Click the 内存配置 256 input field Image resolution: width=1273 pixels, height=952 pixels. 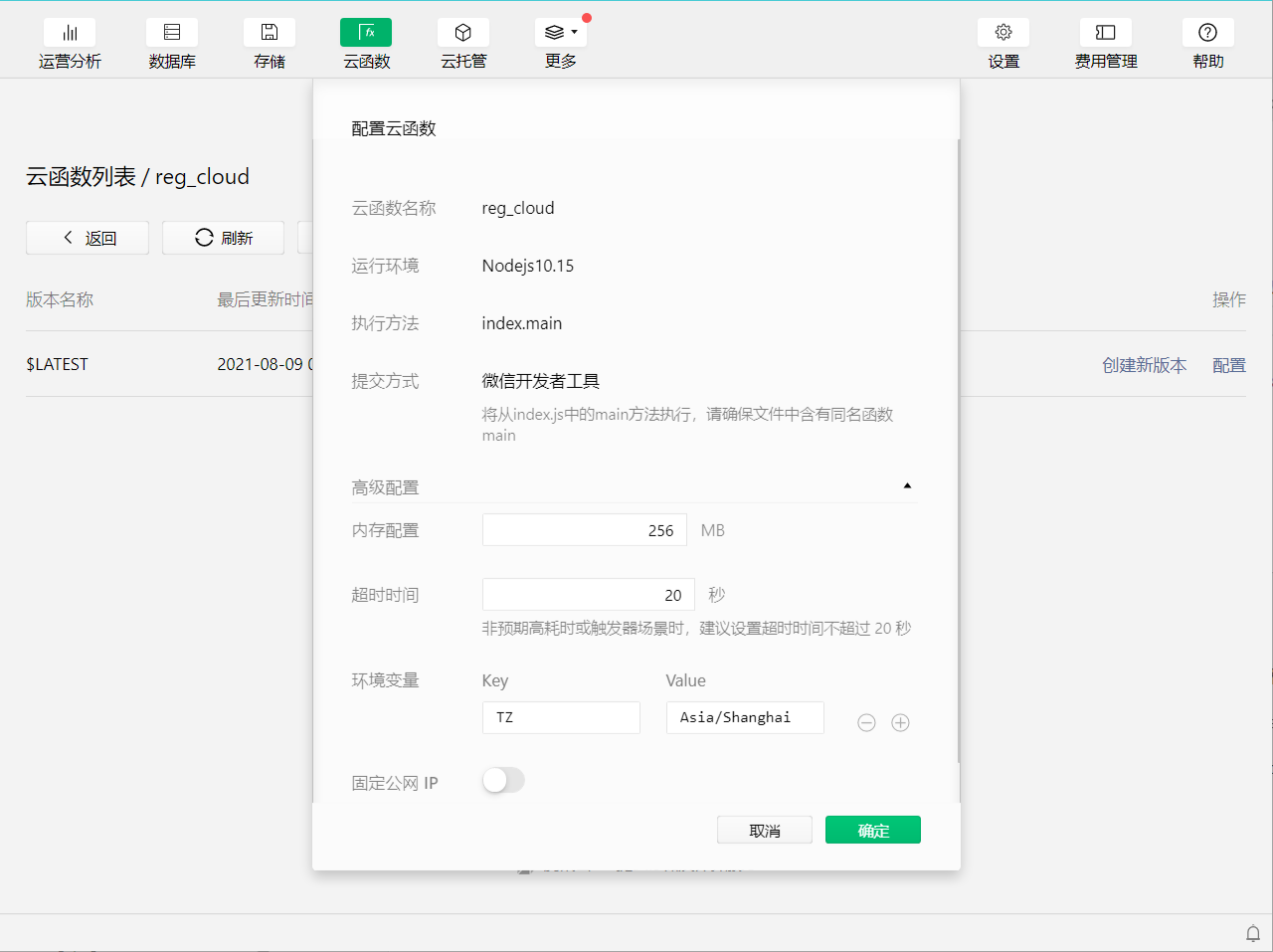(x=585, y=530)
